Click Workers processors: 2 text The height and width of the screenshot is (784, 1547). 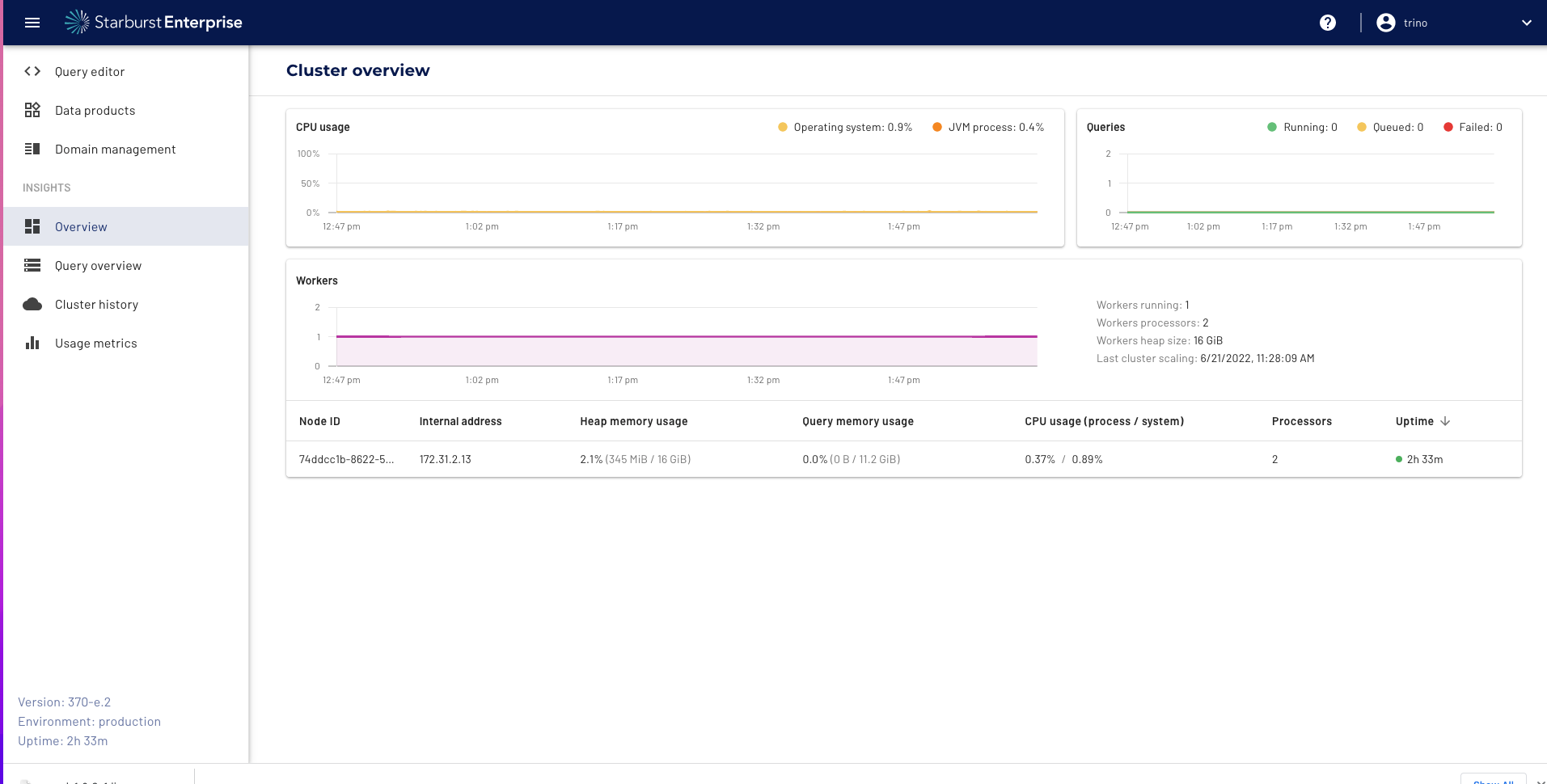coord(1152,322)
